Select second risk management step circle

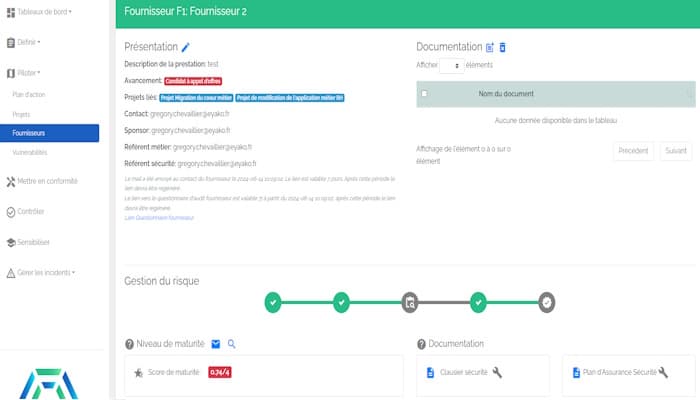(x=342, y=303)
